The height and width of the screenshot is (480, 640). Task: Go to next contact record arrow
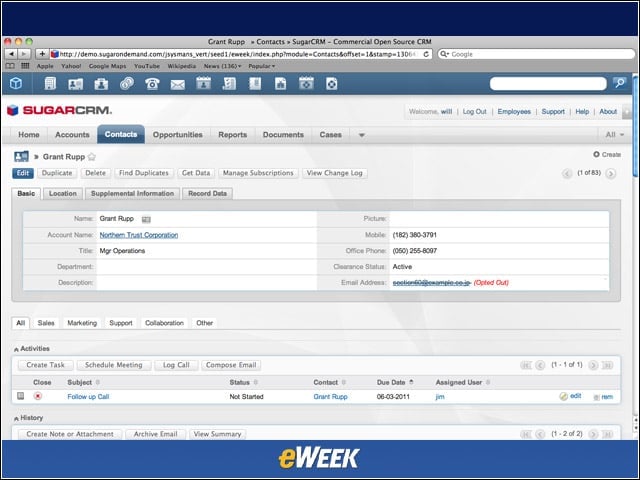611,174
